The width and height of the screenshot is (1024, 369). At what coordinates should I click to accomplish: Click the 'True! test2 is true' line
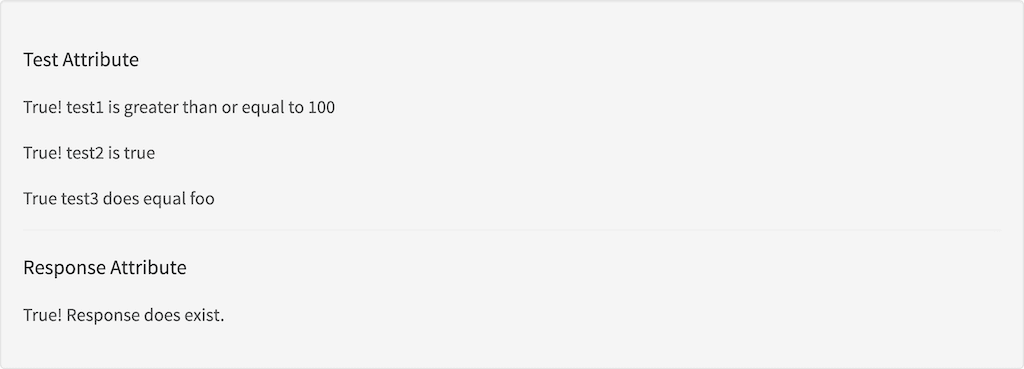tap(89, 153)
